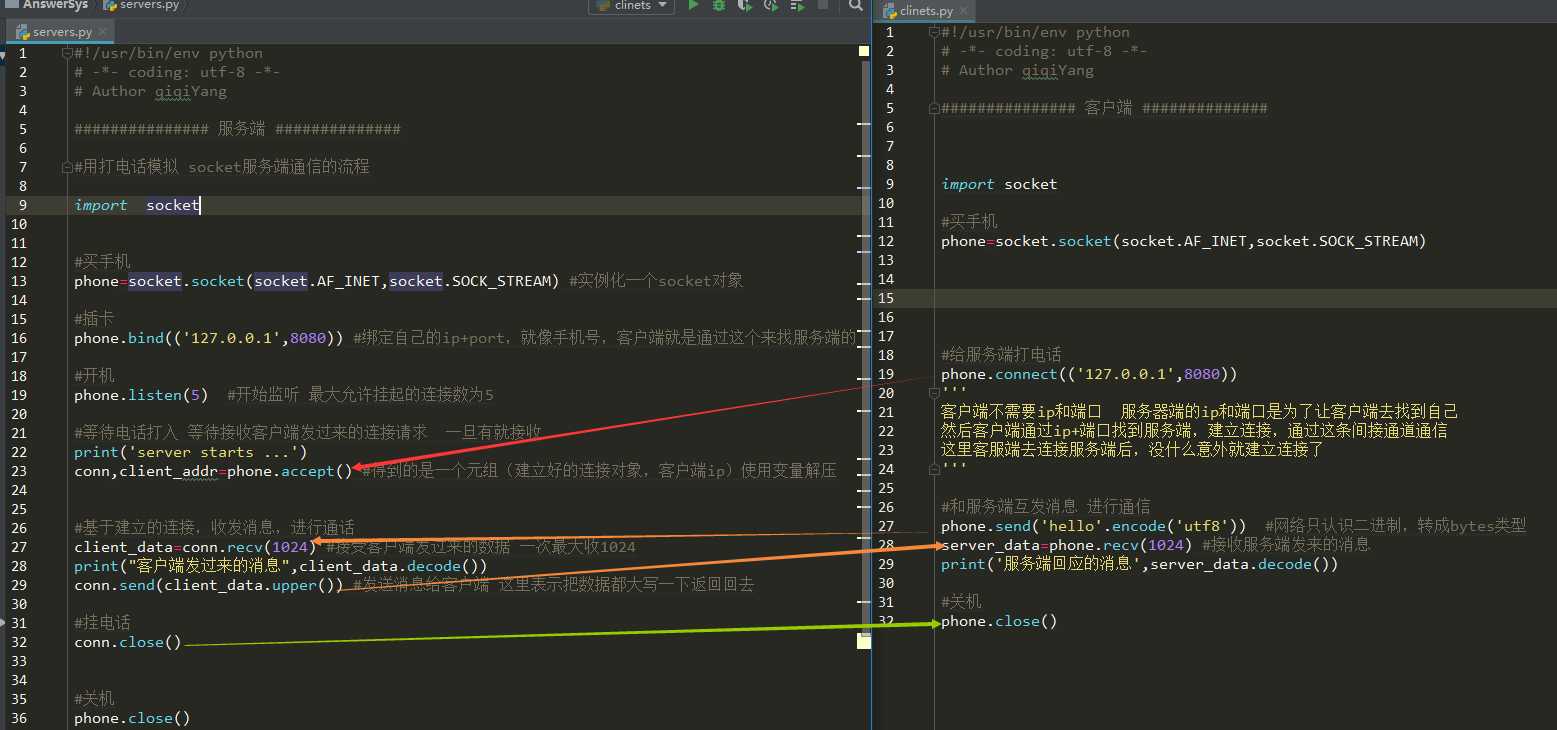
Task: Collapse fold marker on line 1 of servers.py
Action: 67,53
